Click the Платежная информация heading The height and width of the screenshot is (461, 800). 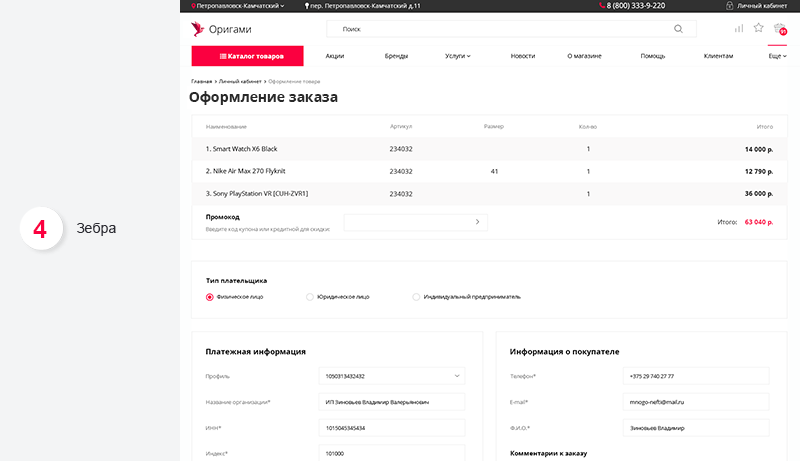(256, 351)
